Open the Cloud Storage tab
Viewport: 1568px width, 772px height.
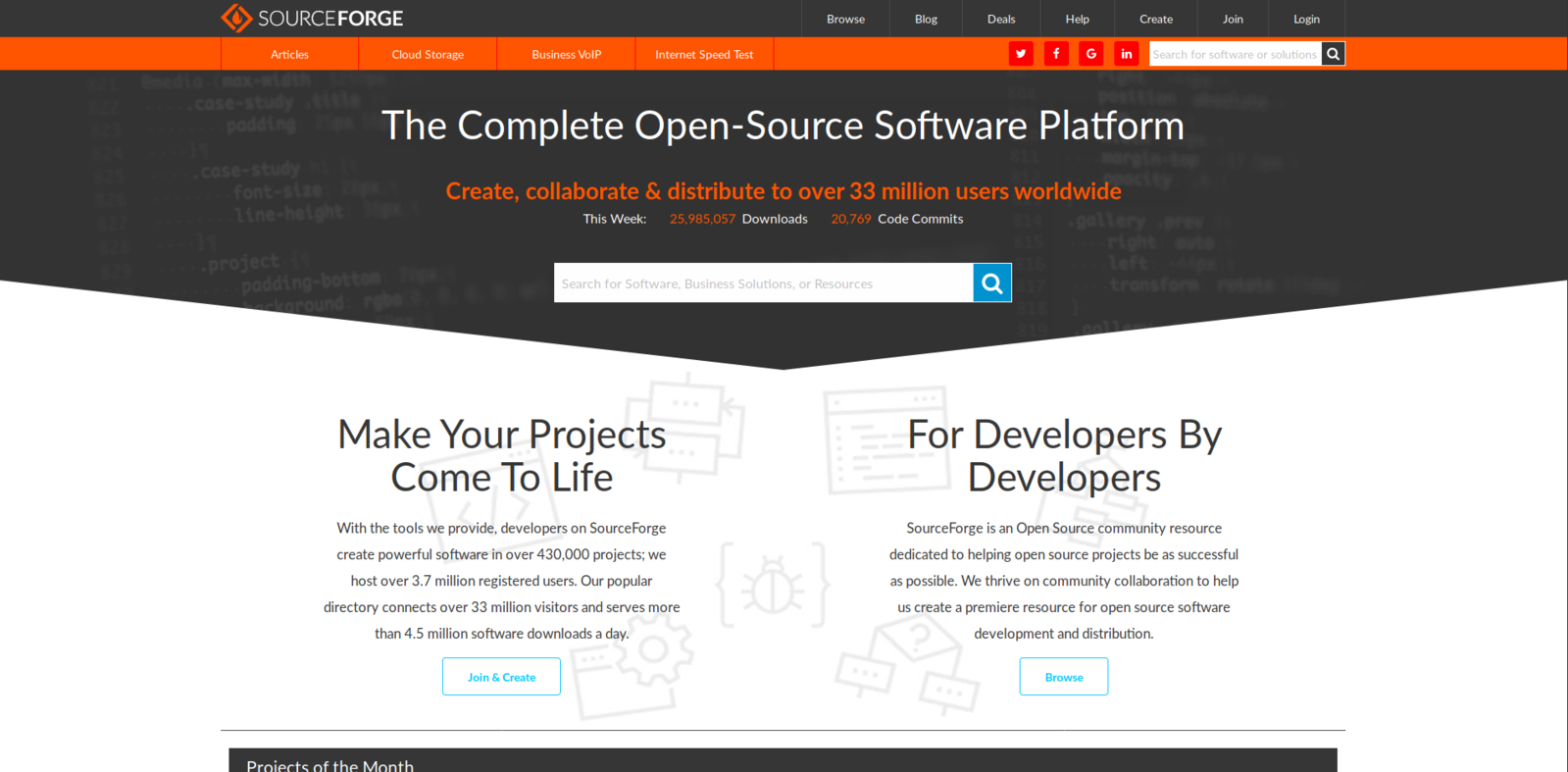(x=428, y=55)
